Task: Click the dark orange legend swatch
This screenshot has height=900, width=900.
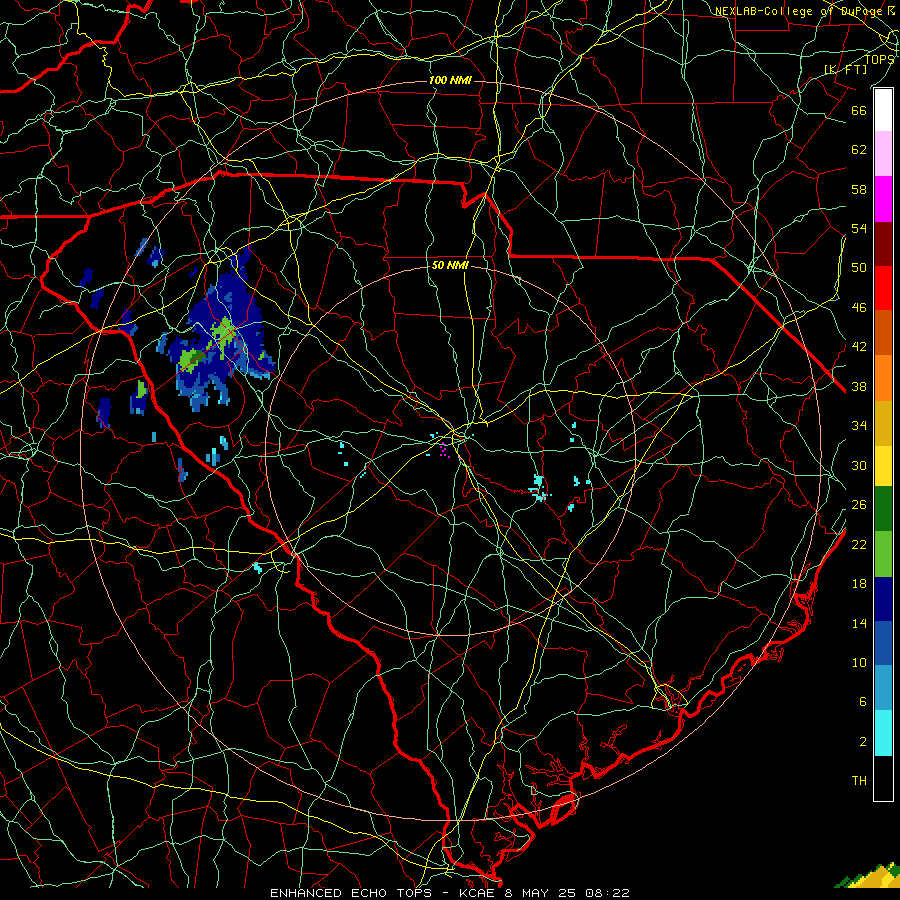Action: [883, 333]
